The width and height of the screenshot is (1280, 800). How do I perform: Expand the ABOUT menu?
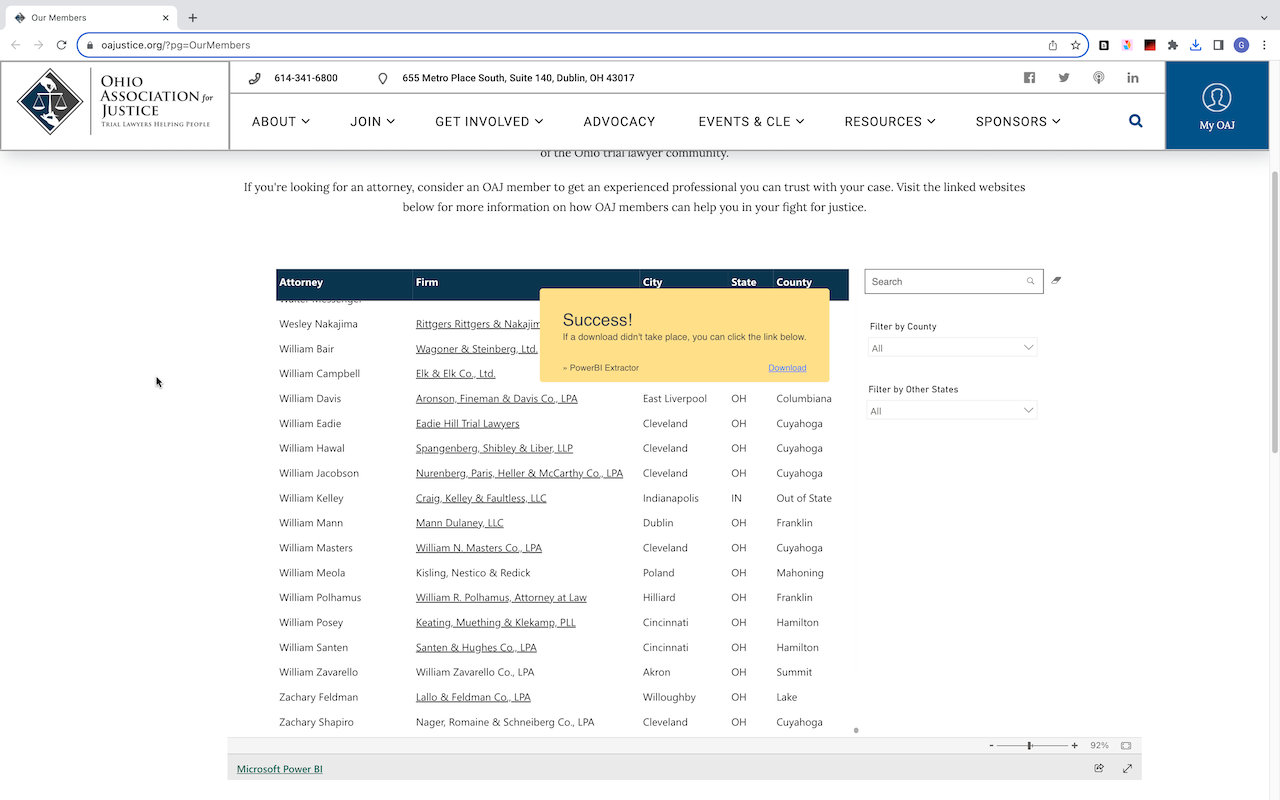click(281, 121)
